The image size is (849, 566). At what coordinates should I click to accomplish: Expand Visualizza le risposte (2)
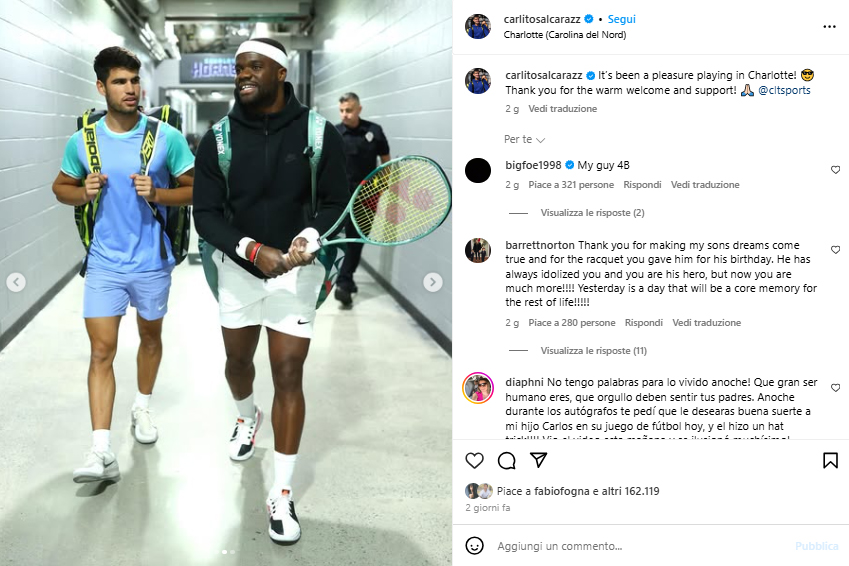(592, 213)
